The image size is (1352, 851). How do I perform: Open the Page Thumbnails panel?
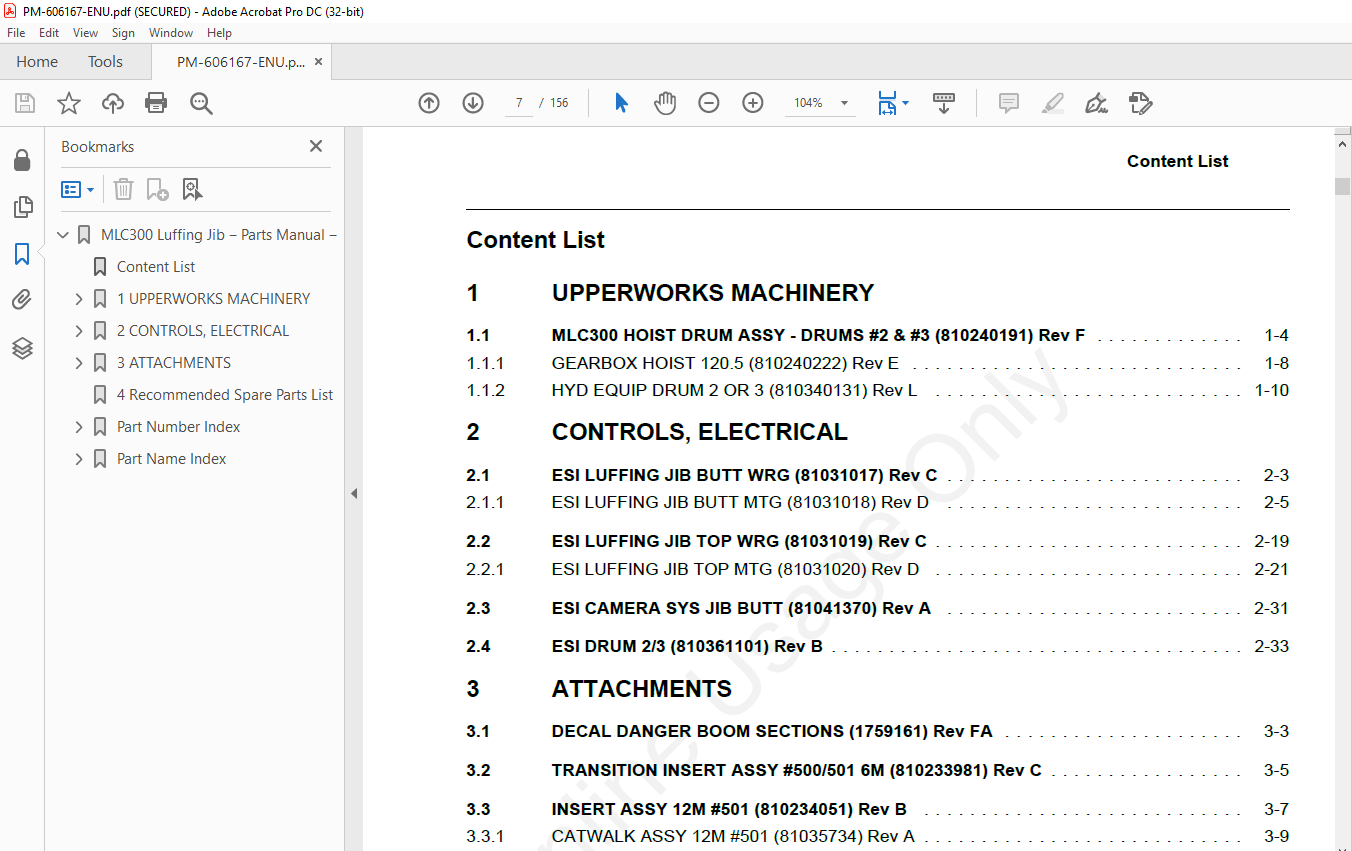pos(22,207)
